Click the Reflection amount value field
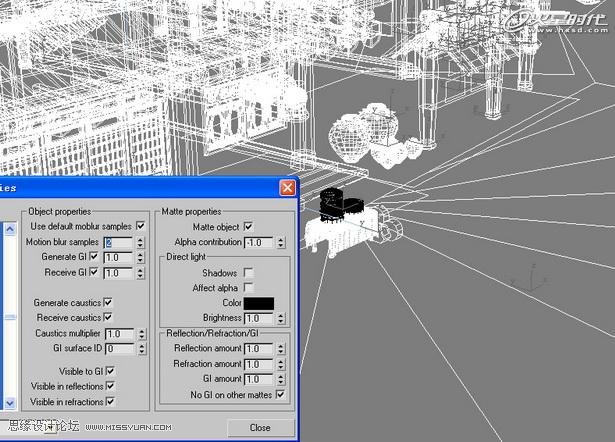 click(x=258, y=349)
